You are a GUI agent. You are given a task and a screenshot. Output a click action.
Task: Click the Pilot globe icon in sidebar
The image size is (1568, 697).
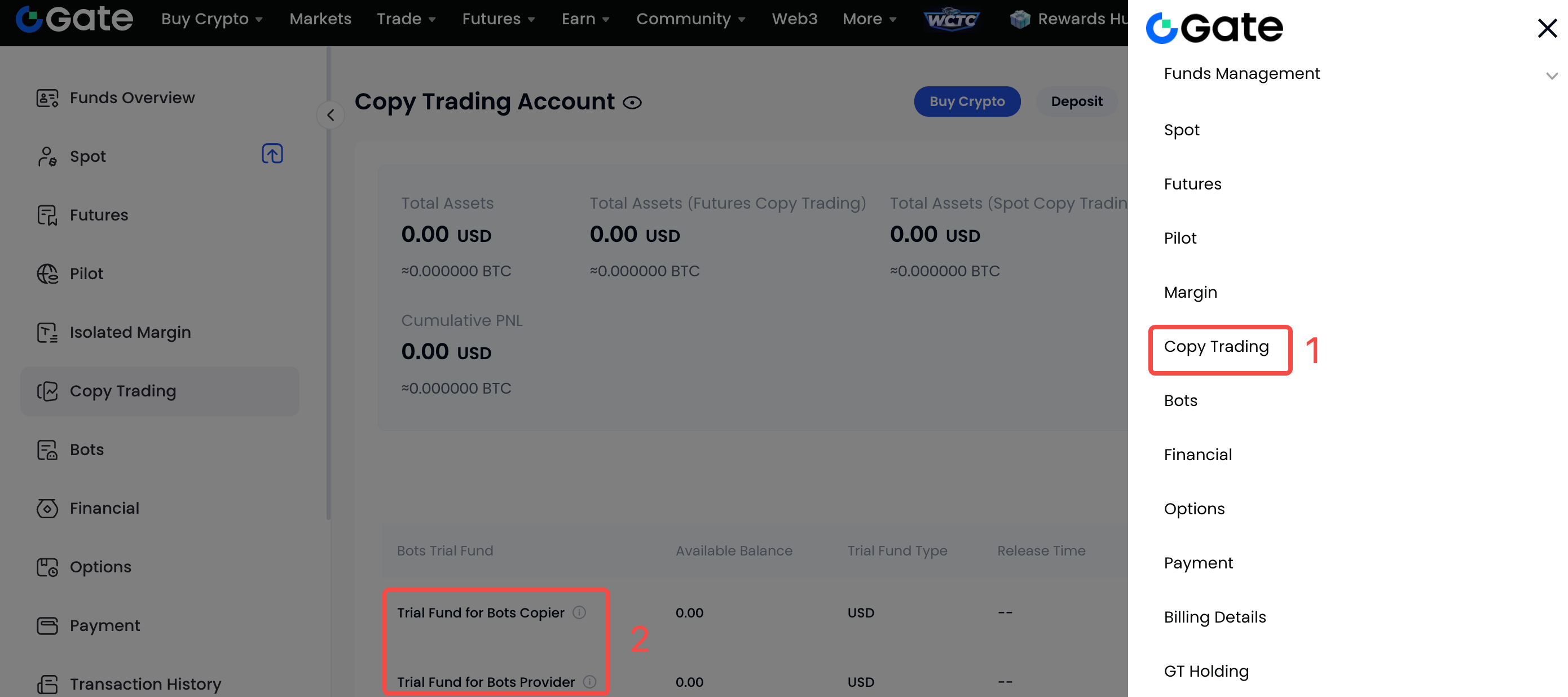47,274
